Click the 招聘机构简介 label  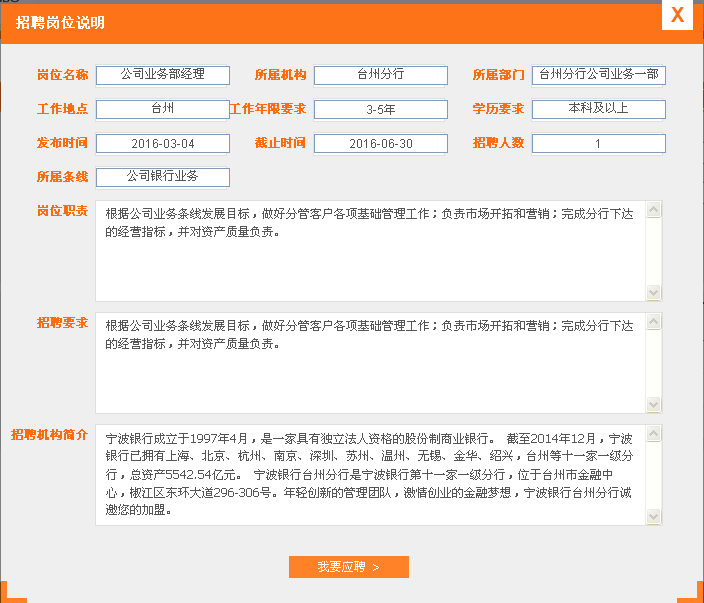click(x=49, y=435)
